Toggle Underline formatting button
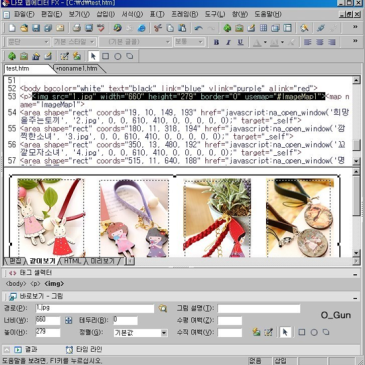The width and height of the screenshot is (365, 365). pos(240,42)
